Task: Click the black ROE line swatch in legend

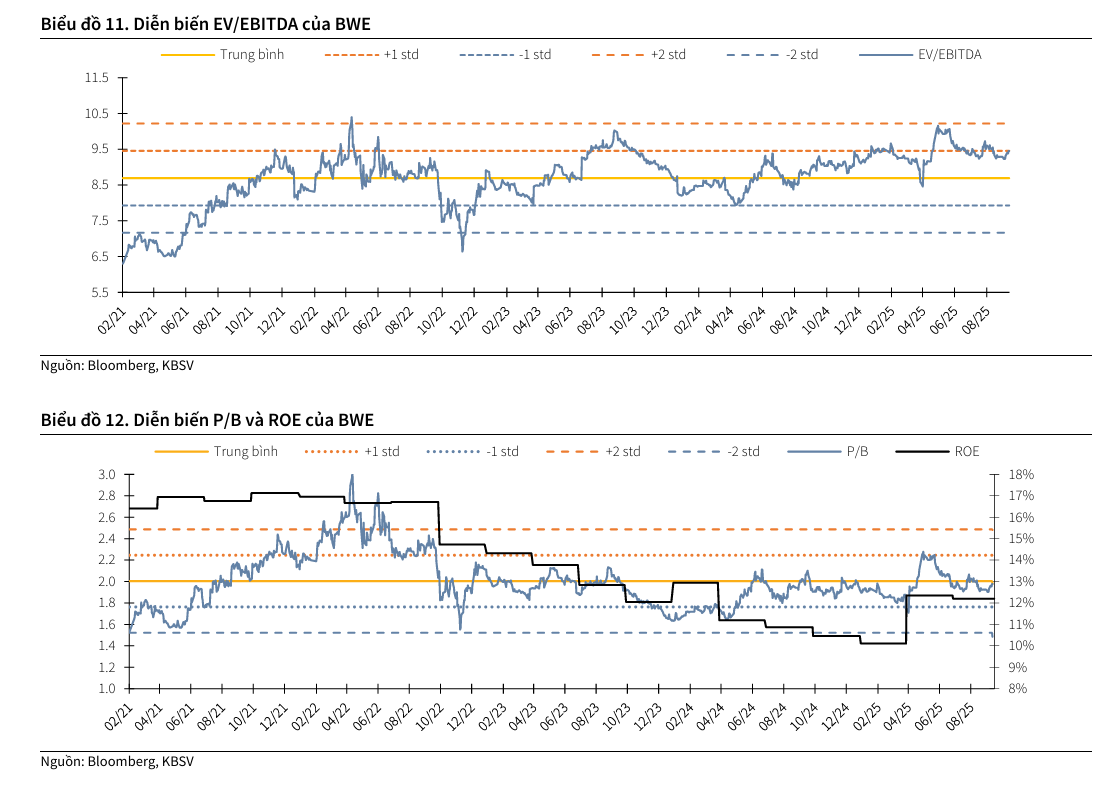Action: pyautogui.click(x=921, y=451)
